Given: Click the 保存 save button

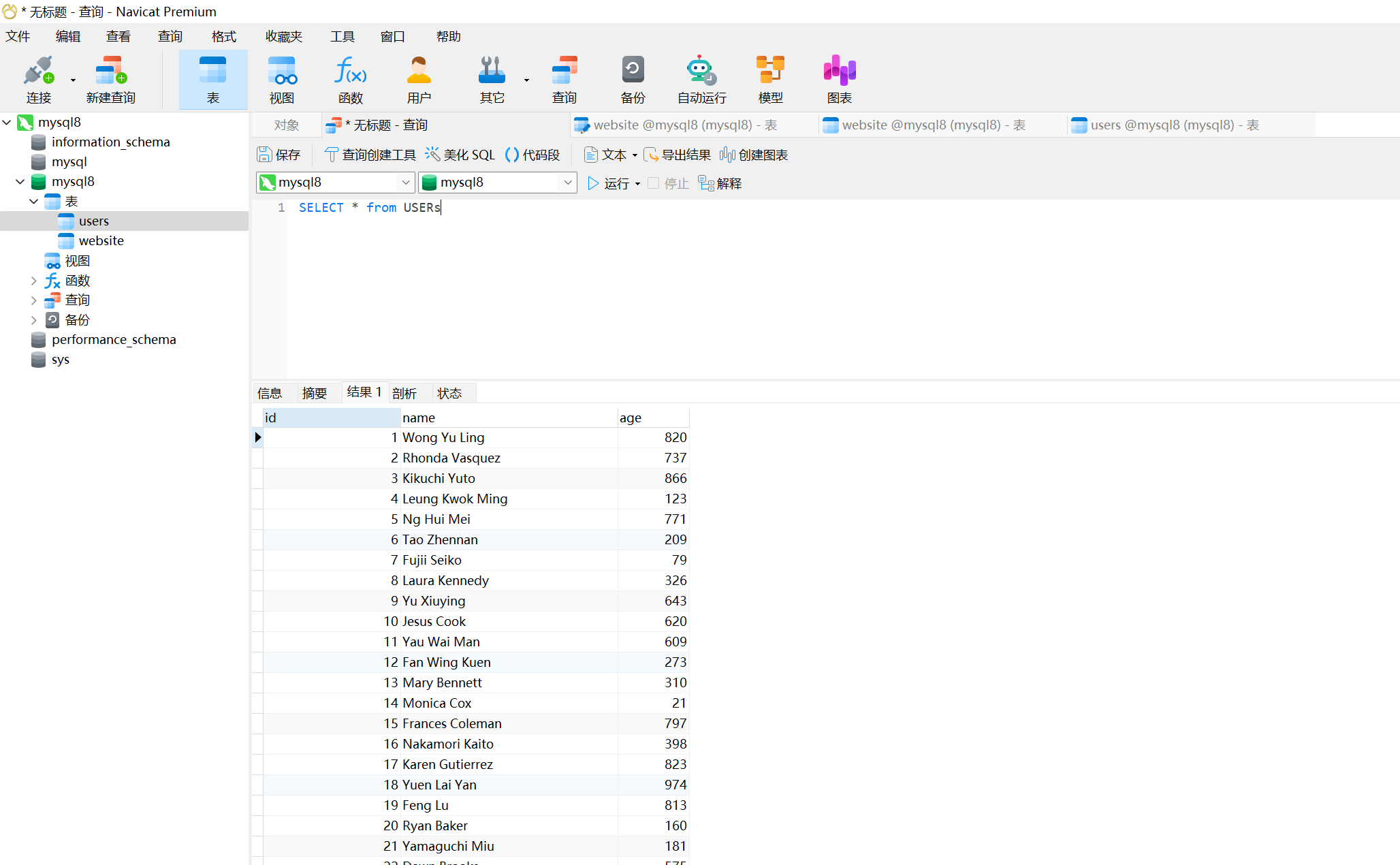Looking at the screenshot, I should (279, 155).
